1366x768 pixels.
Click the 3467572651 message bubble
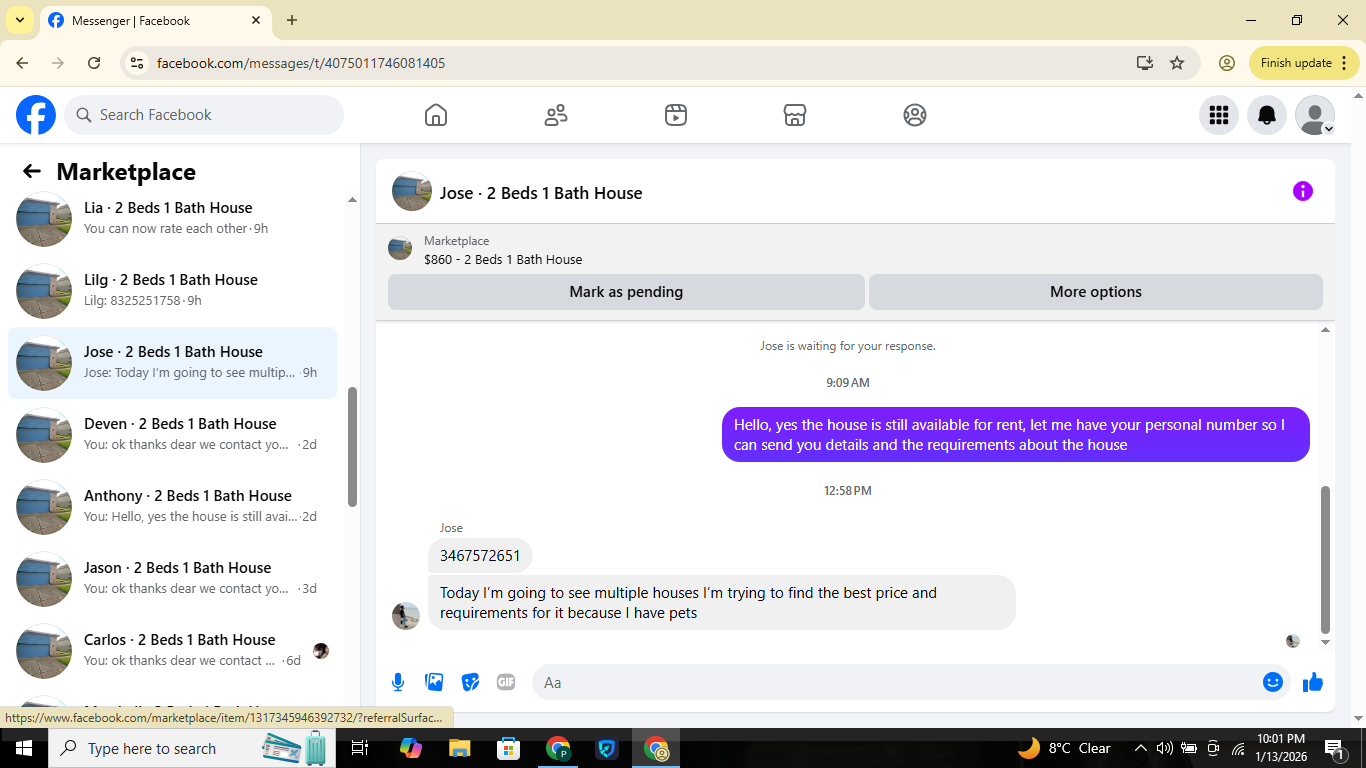coord(480,556)
